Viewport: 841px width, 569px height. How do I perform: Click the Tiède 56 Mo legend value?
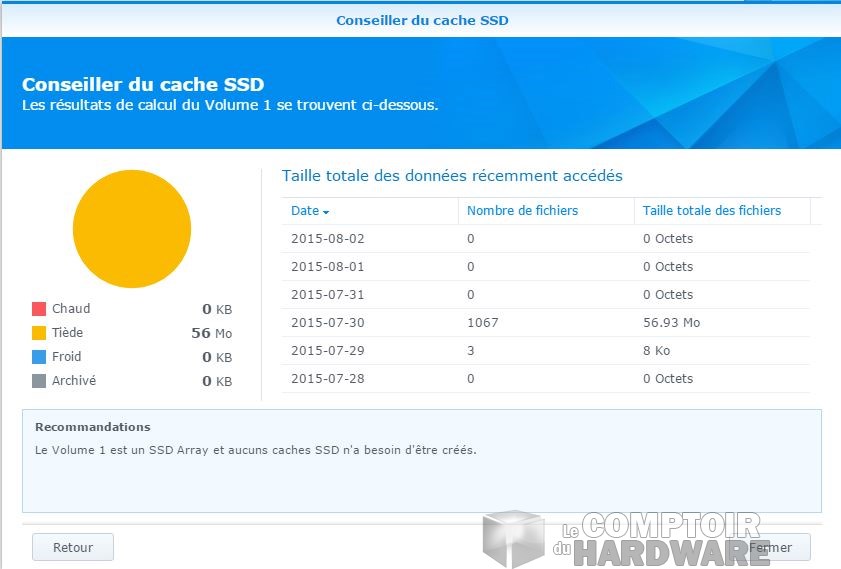tap(211, 333)
